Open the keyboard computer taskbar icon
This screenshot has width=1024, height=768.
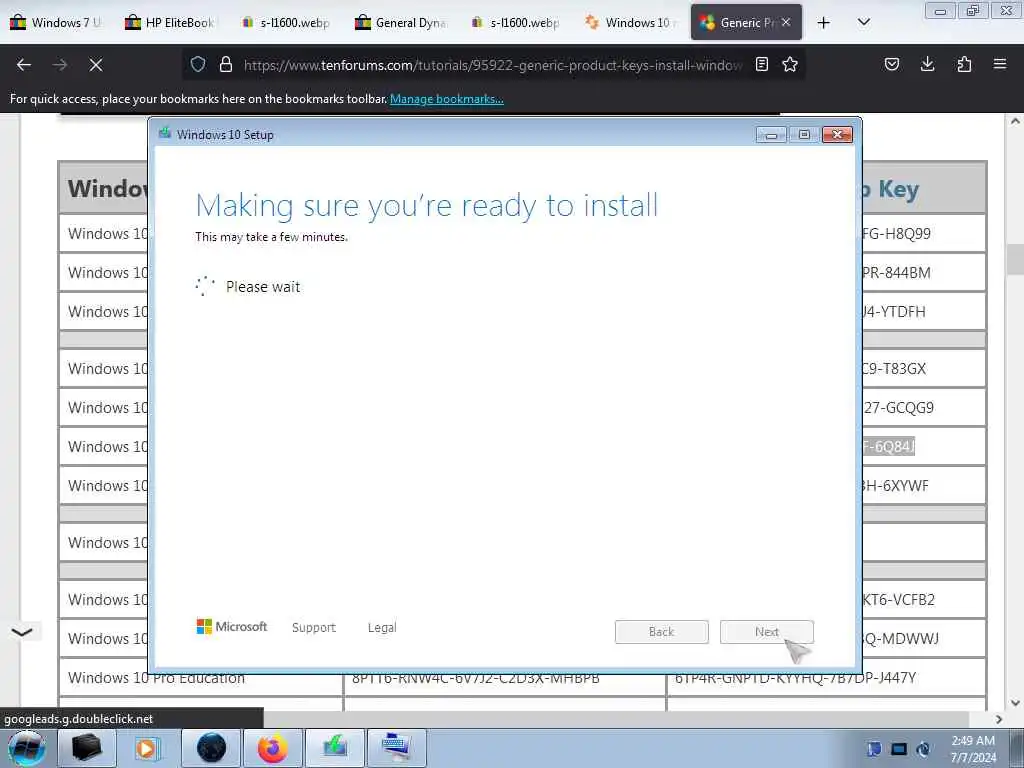coord(397,748)
